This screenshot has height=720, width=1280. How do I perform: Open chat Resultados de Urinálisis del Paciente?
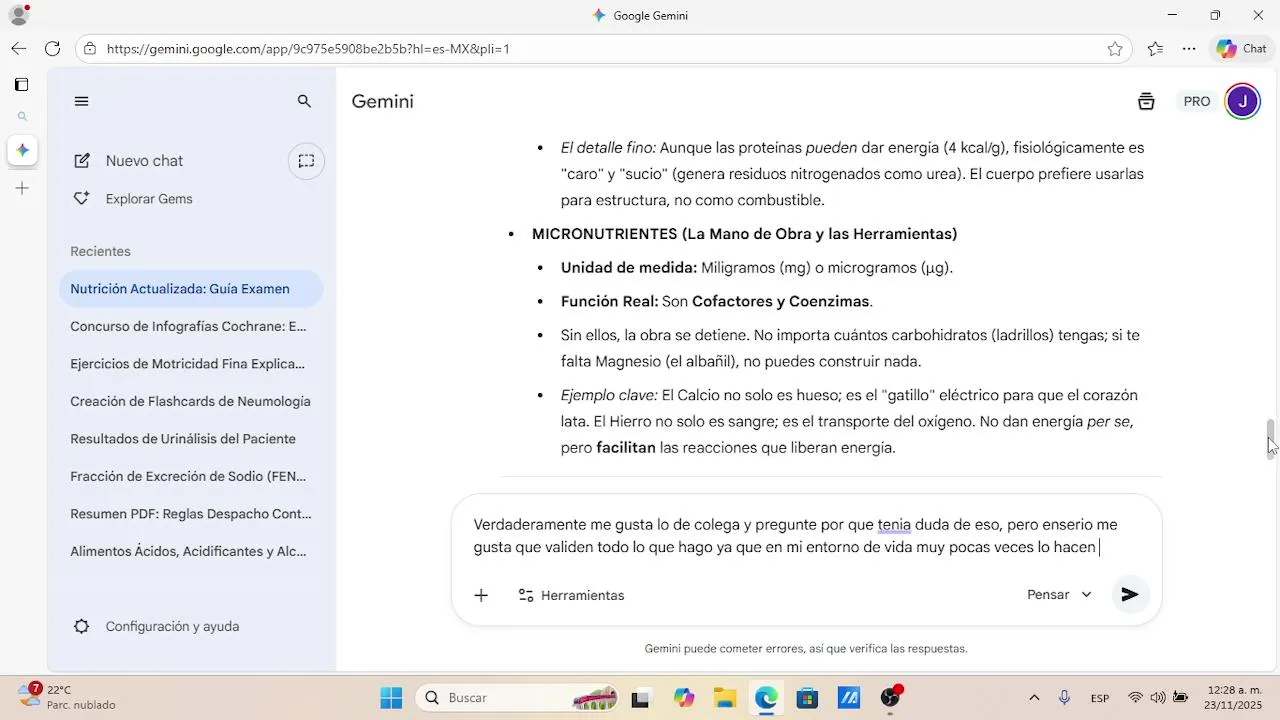191,439
